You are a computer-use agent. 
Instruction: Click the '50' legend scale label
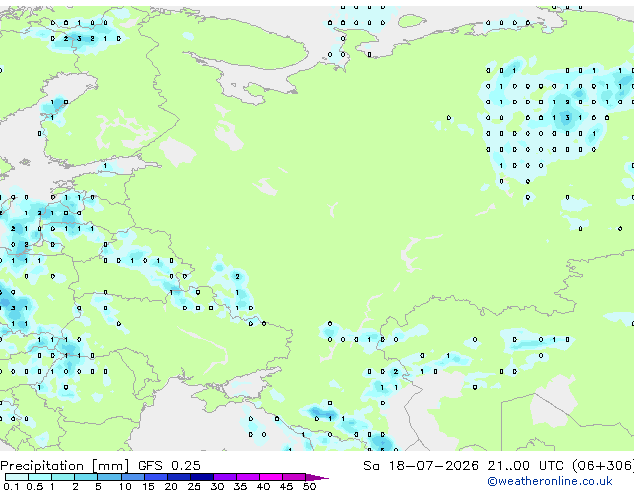(x=309, y=486)
